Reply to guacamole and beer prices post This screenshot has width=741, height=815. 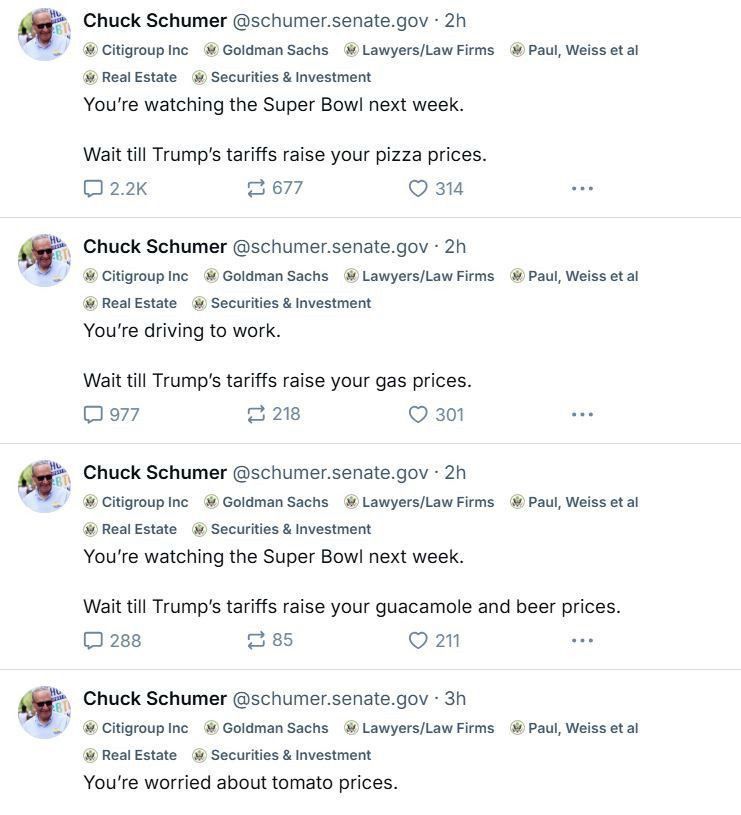click(x=93, y=640)
